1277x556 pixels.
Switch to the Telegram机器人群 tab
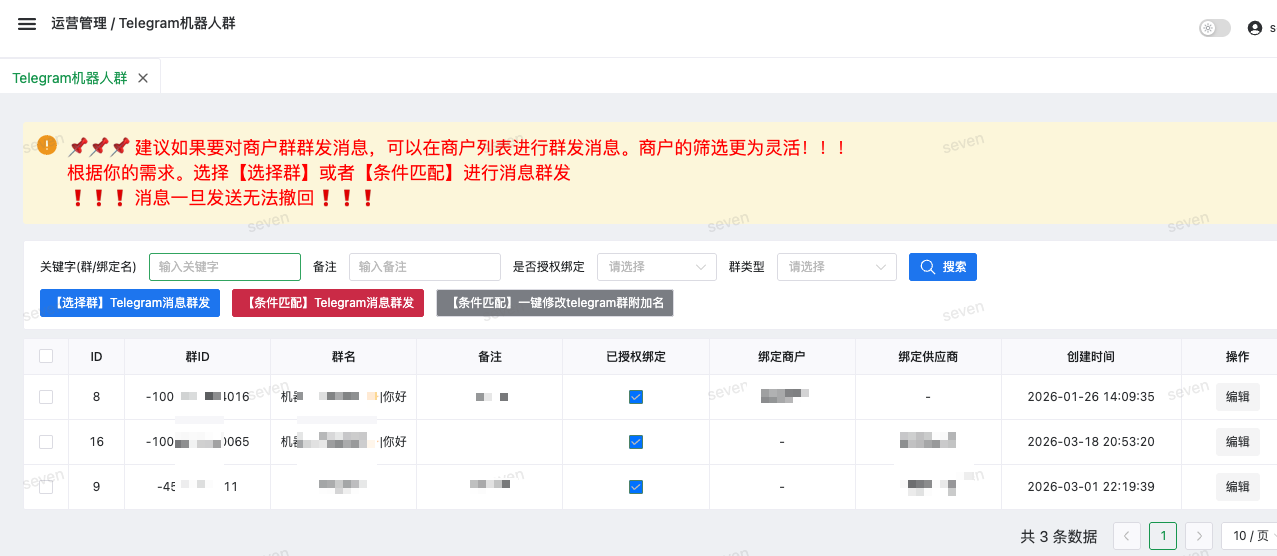(x=70, y=77)
